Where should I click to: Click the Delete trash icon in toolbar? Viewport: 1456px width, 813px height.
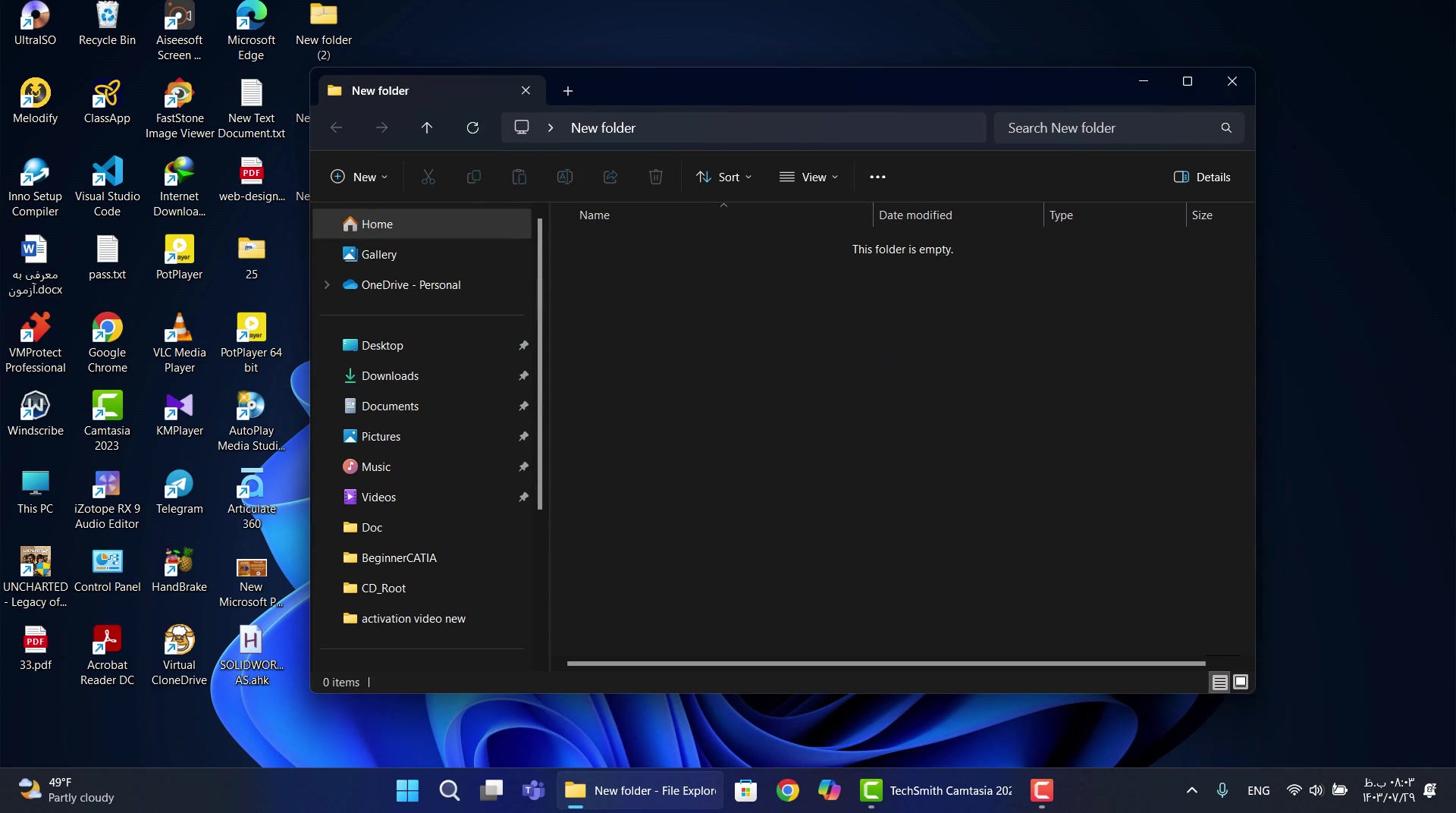coord(656,177)
